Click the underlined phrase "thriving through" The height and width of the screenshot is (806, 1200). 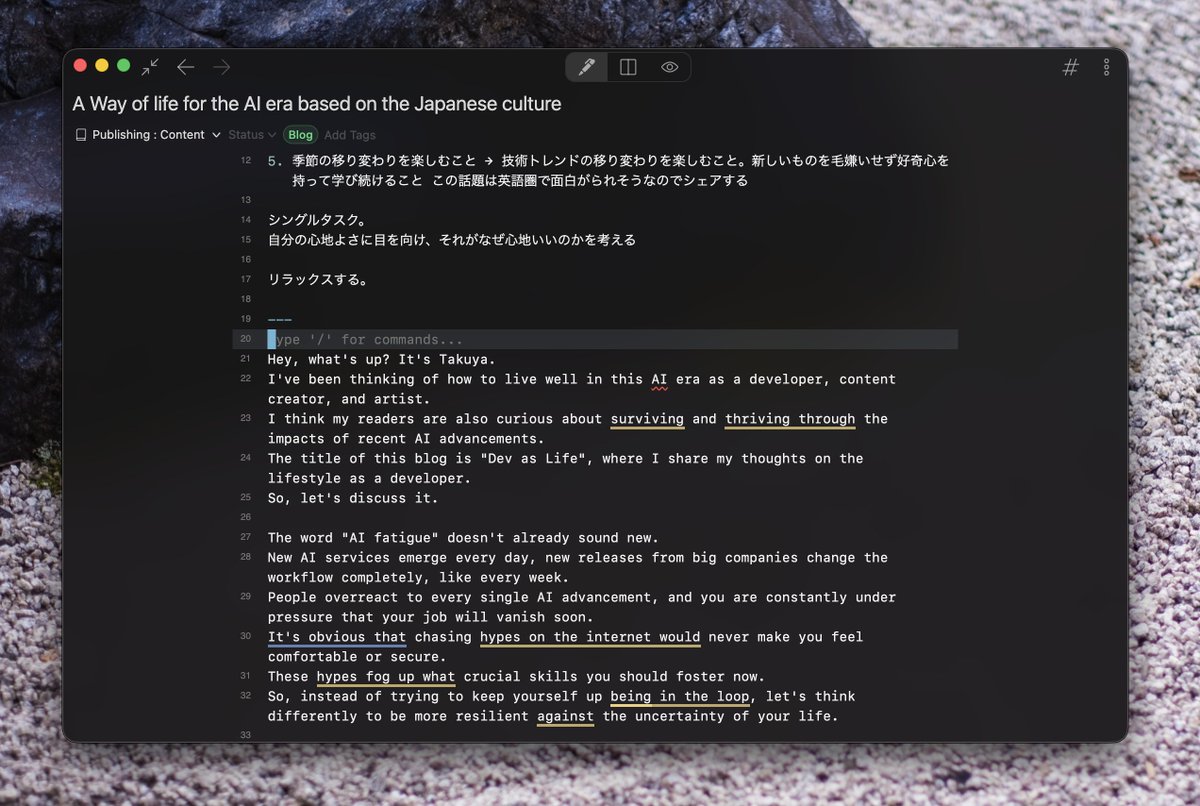(790, 419)
